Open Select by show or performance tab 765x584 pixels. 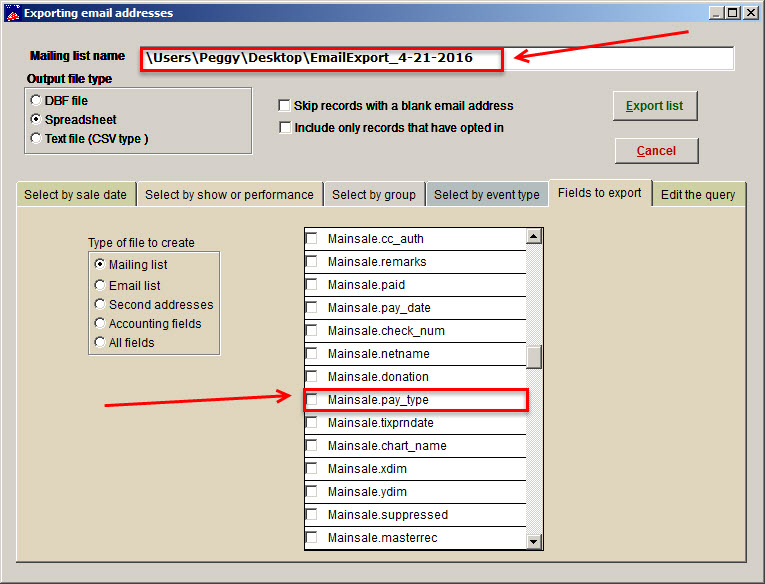click(229, 195)
